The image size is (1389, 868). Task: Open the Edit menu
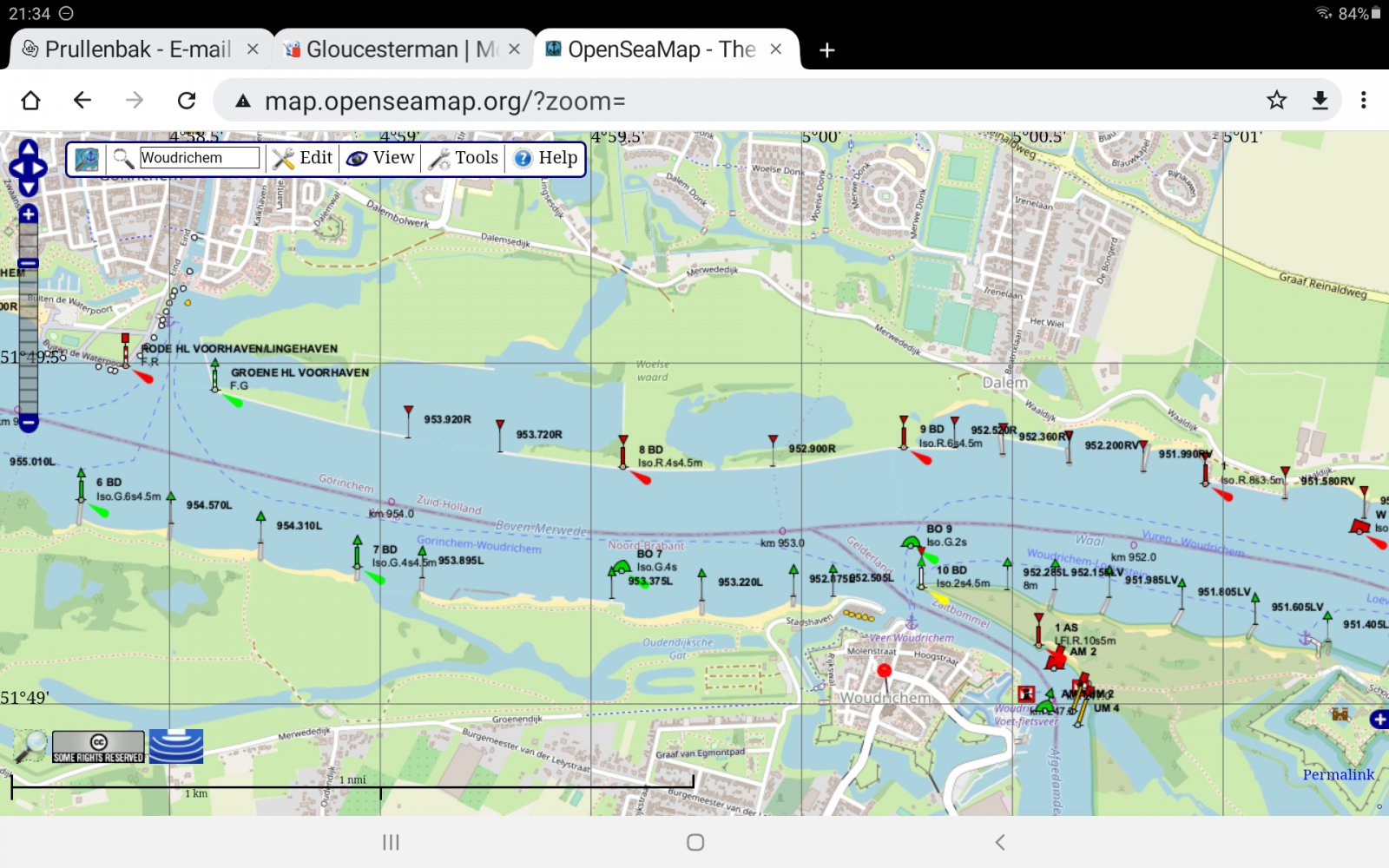click(x=302, y=158)
